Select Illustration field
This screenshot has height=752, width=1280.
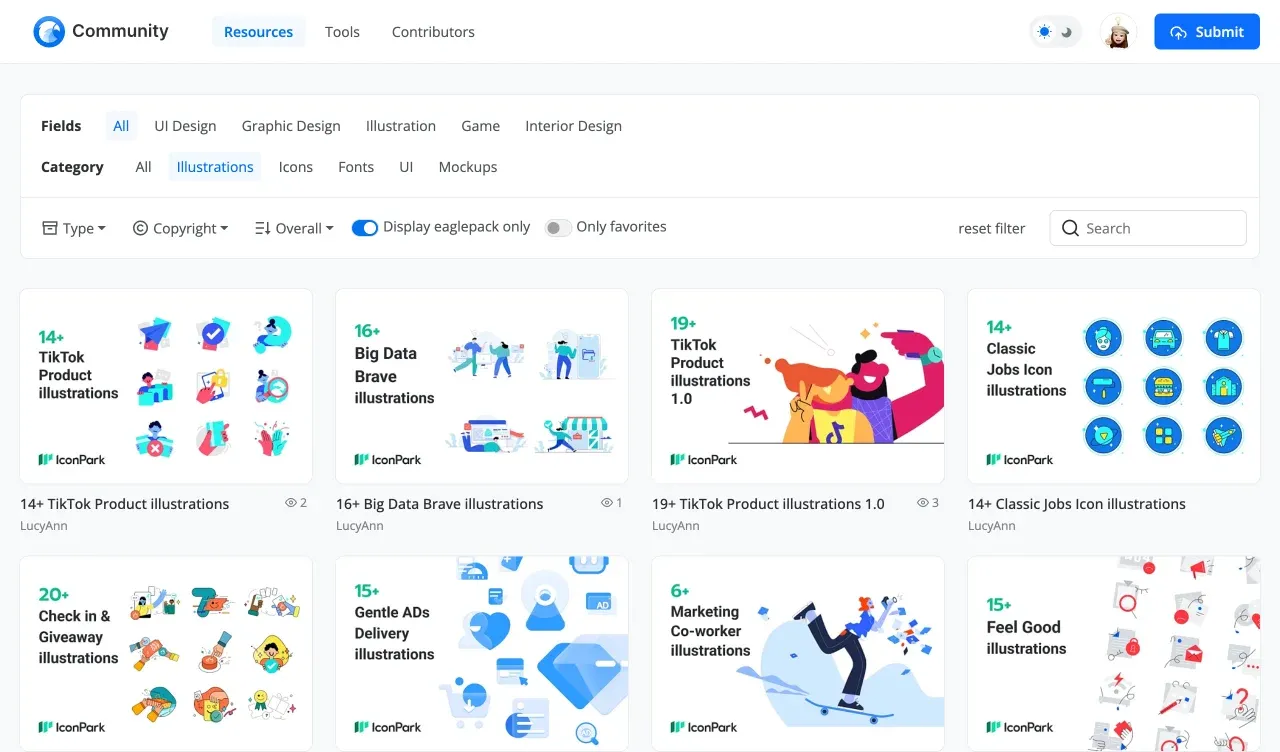point(401,126)
